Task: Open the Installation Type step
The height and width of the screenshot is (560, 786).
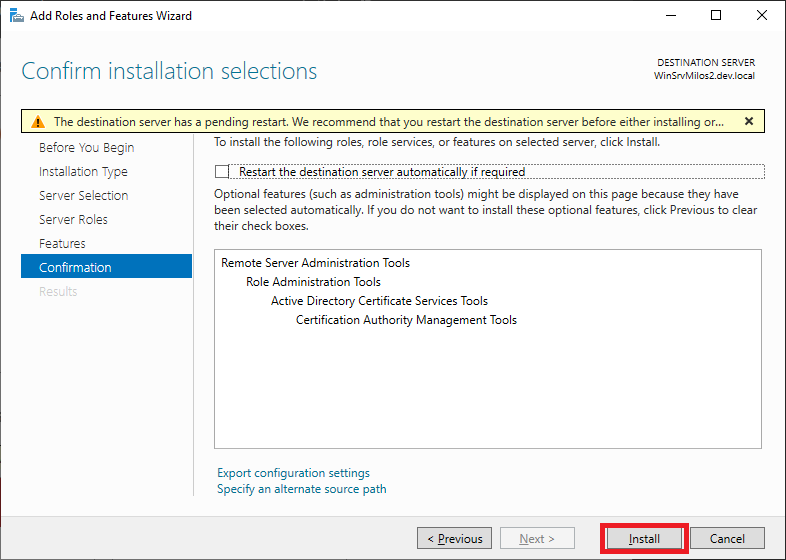Action: point(83,172)
